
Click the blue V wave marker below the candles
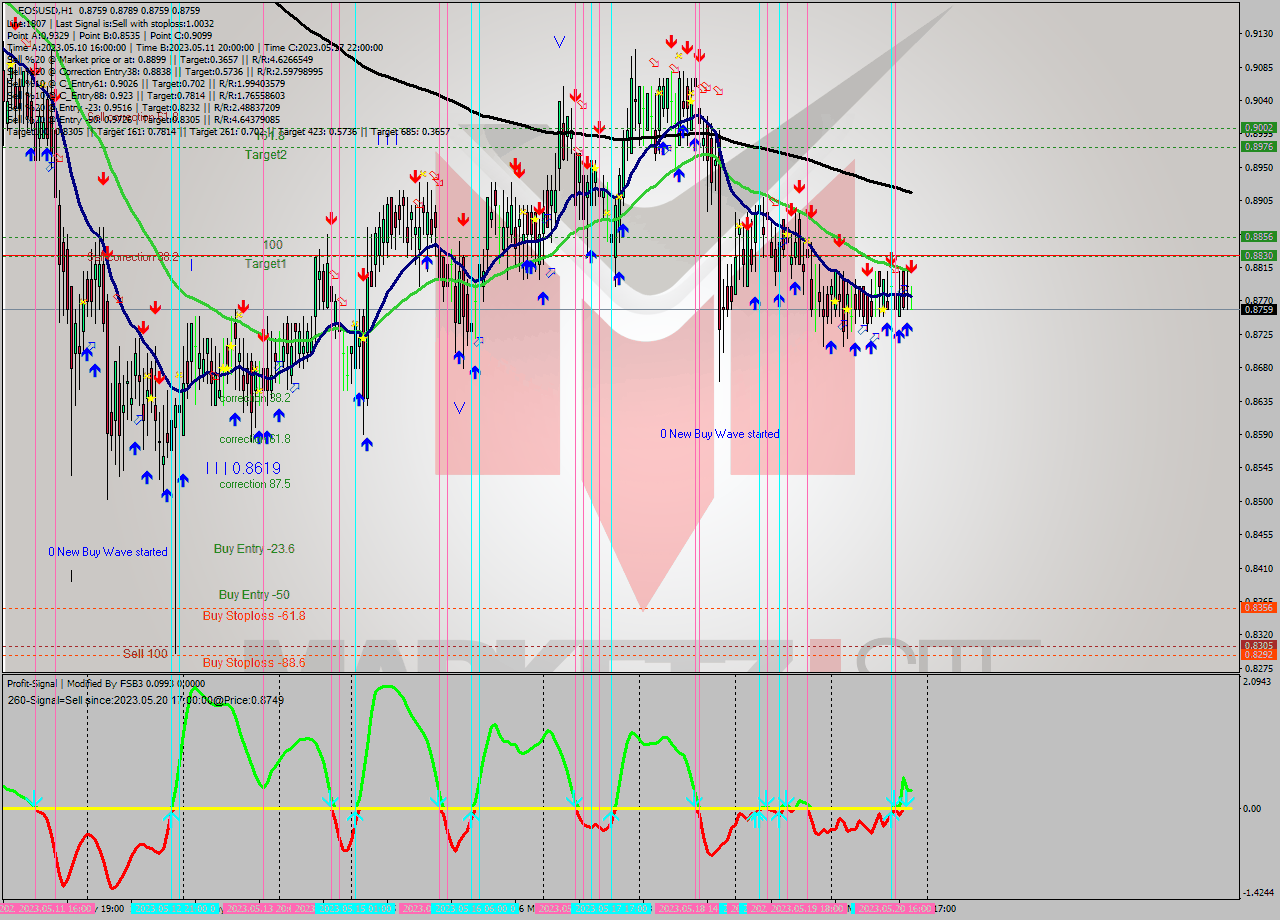459,408
